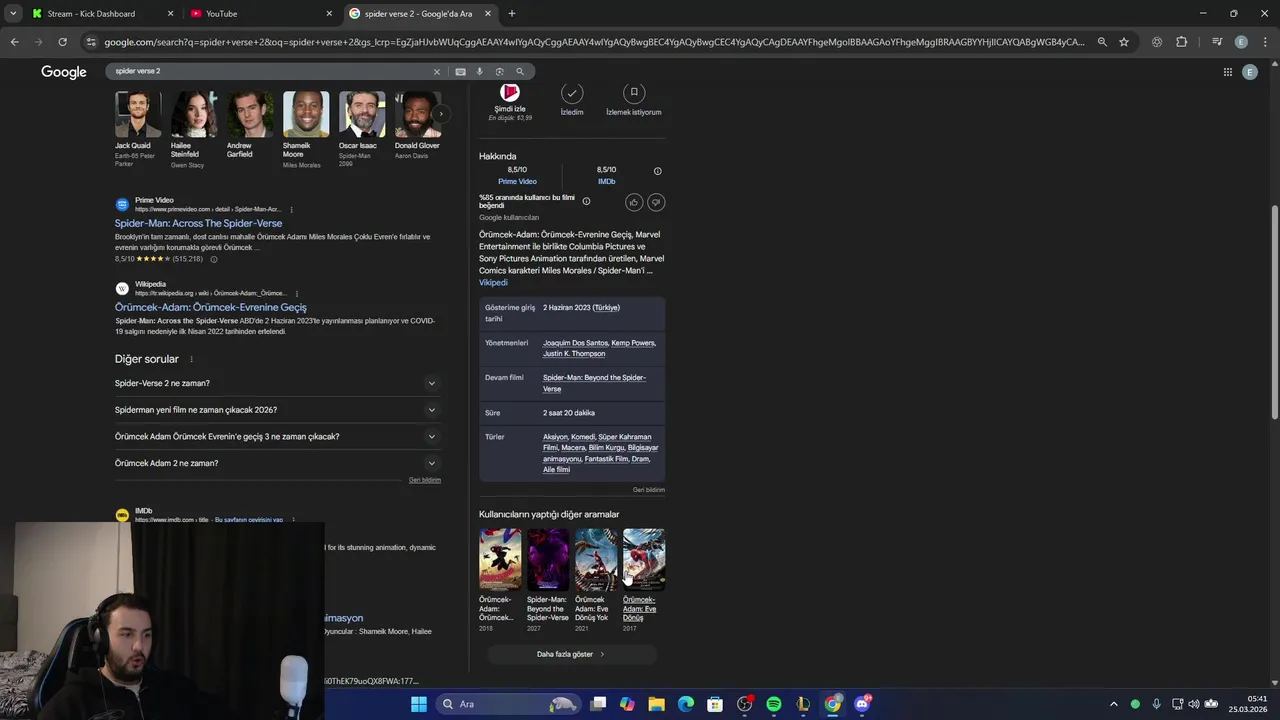The width and height of the screenshot is (1280, 720).
Task: Click the IMDb rating link
Action: (x=606, y=182)
